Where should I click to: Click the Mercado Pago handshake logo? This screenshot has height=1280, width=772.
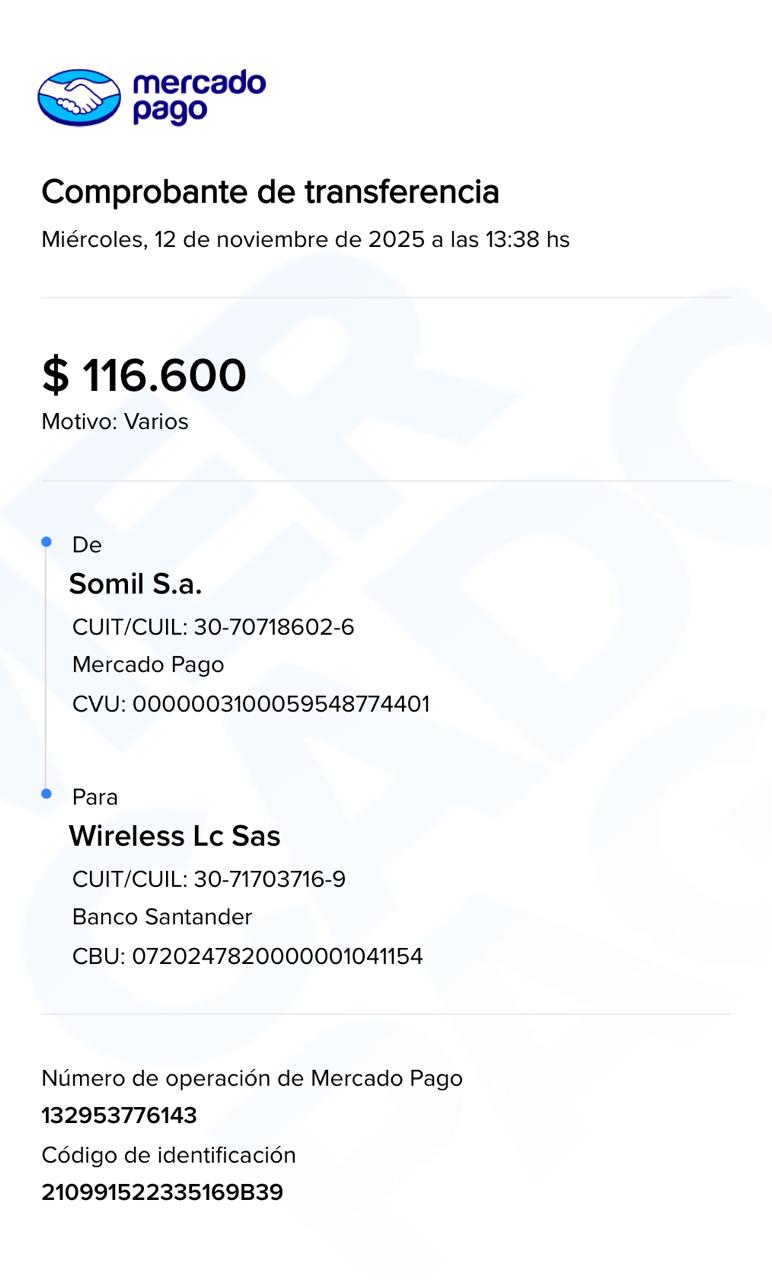click(79, 97)
